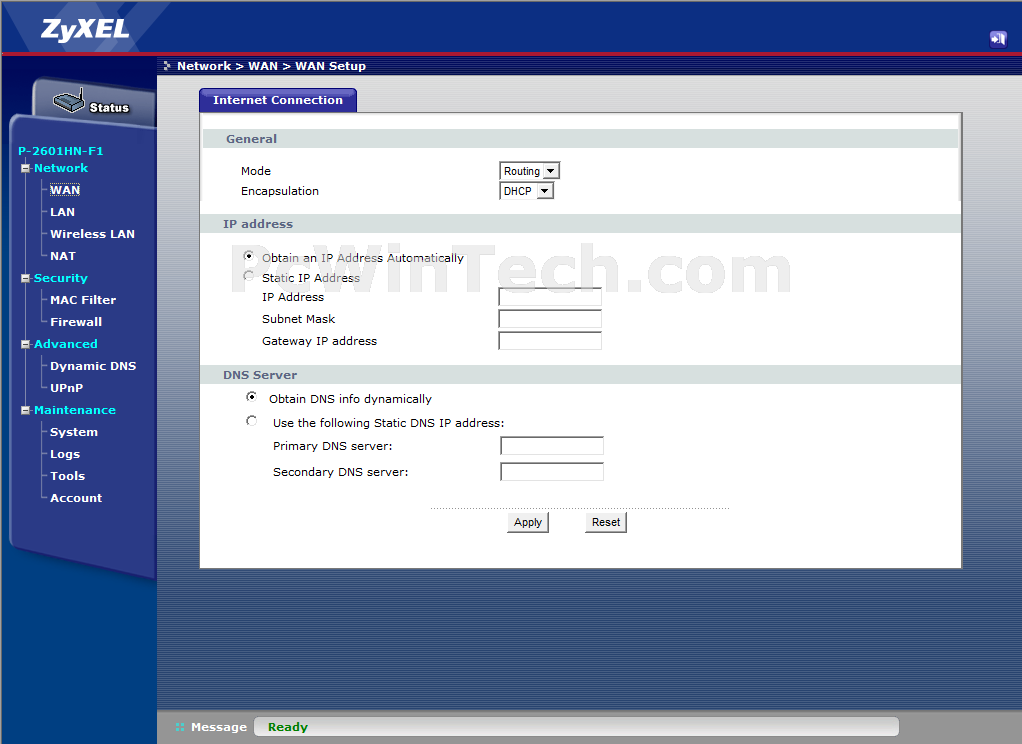
Task: Focus the IP Address input field
Action: coord(549,297)
